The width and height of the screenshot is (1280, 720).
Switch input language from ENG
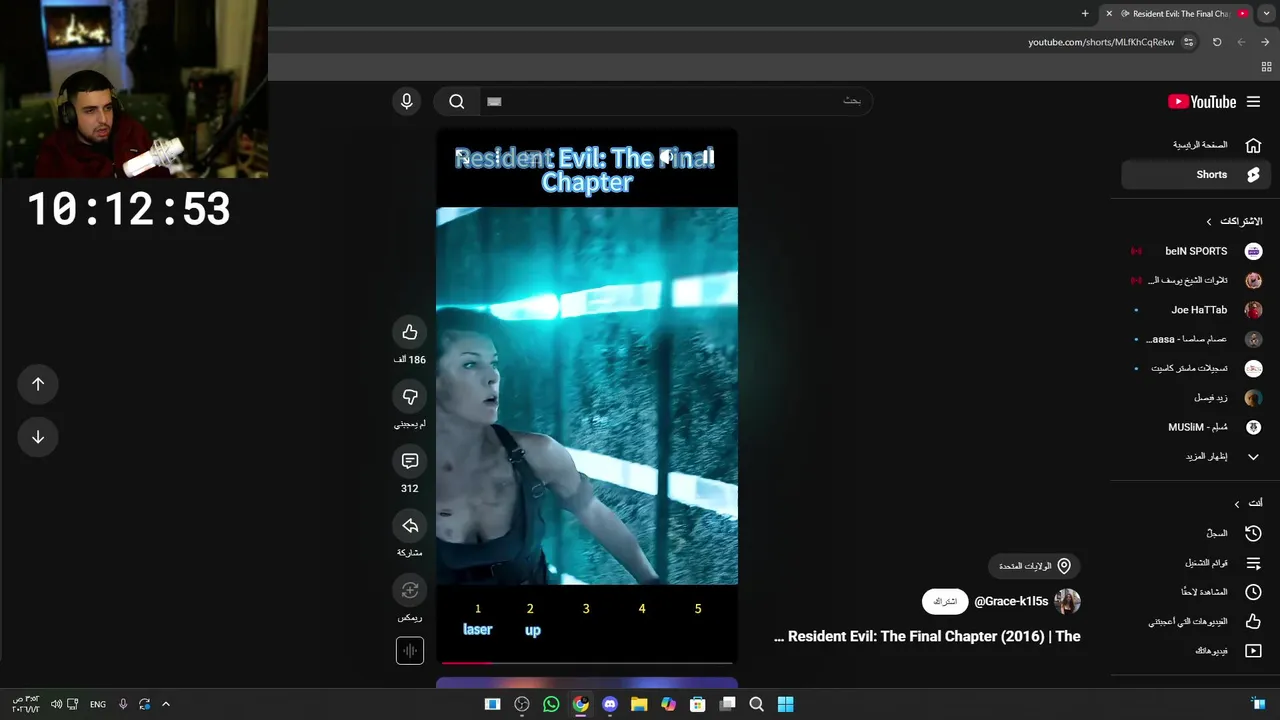[x=98, y=704]
